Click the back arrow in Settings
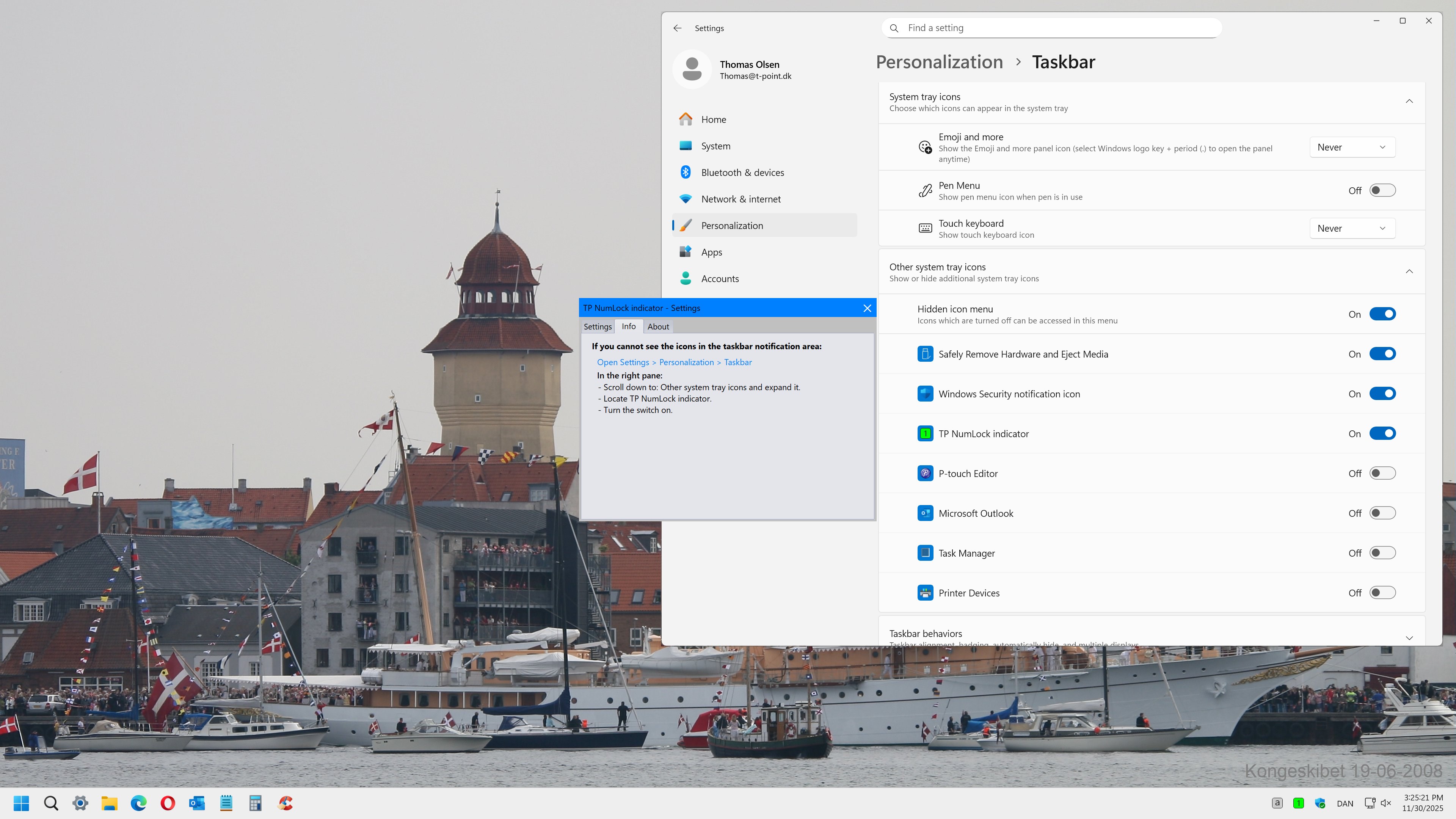1456x819 pixels. point(677,28)
